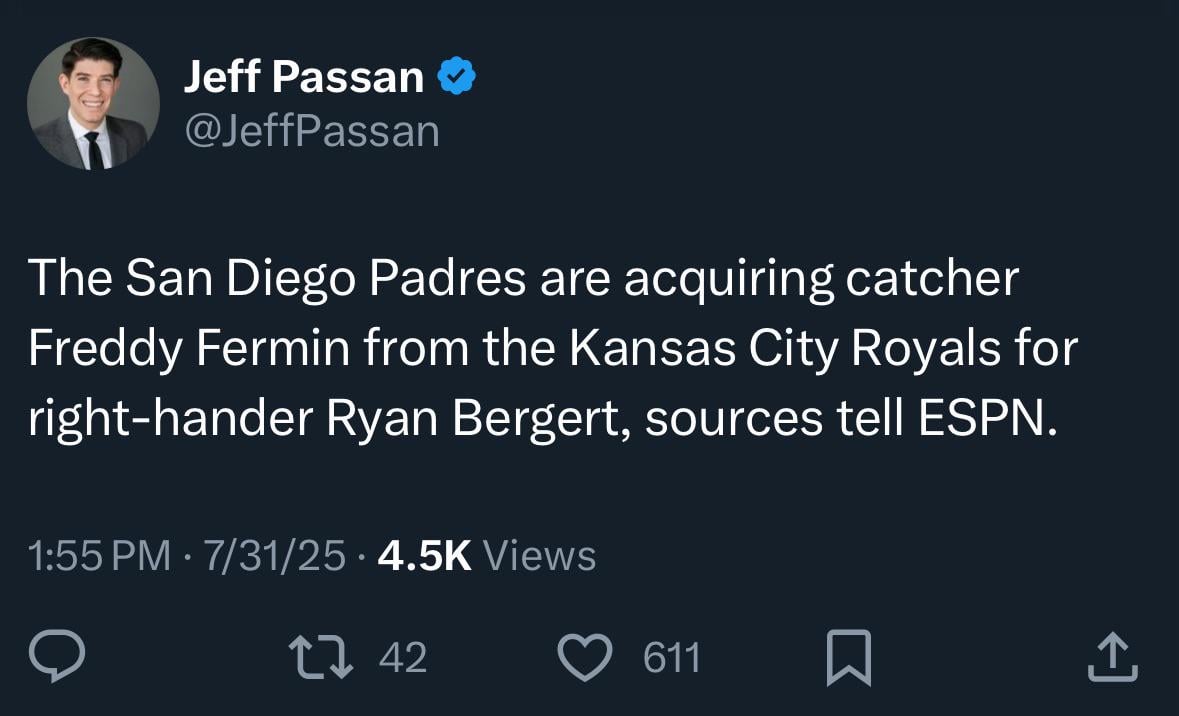Open the 4.5K Views analytics
The height and width of the screenshot is (716, 1179).
(x=487, y=556)
